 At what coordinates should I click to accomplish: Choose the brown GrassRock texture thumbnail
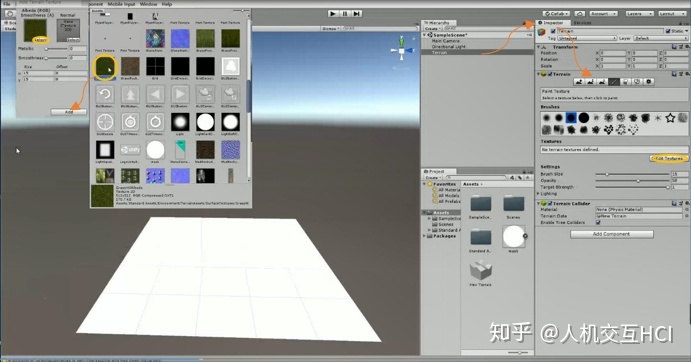click(130, 67)
